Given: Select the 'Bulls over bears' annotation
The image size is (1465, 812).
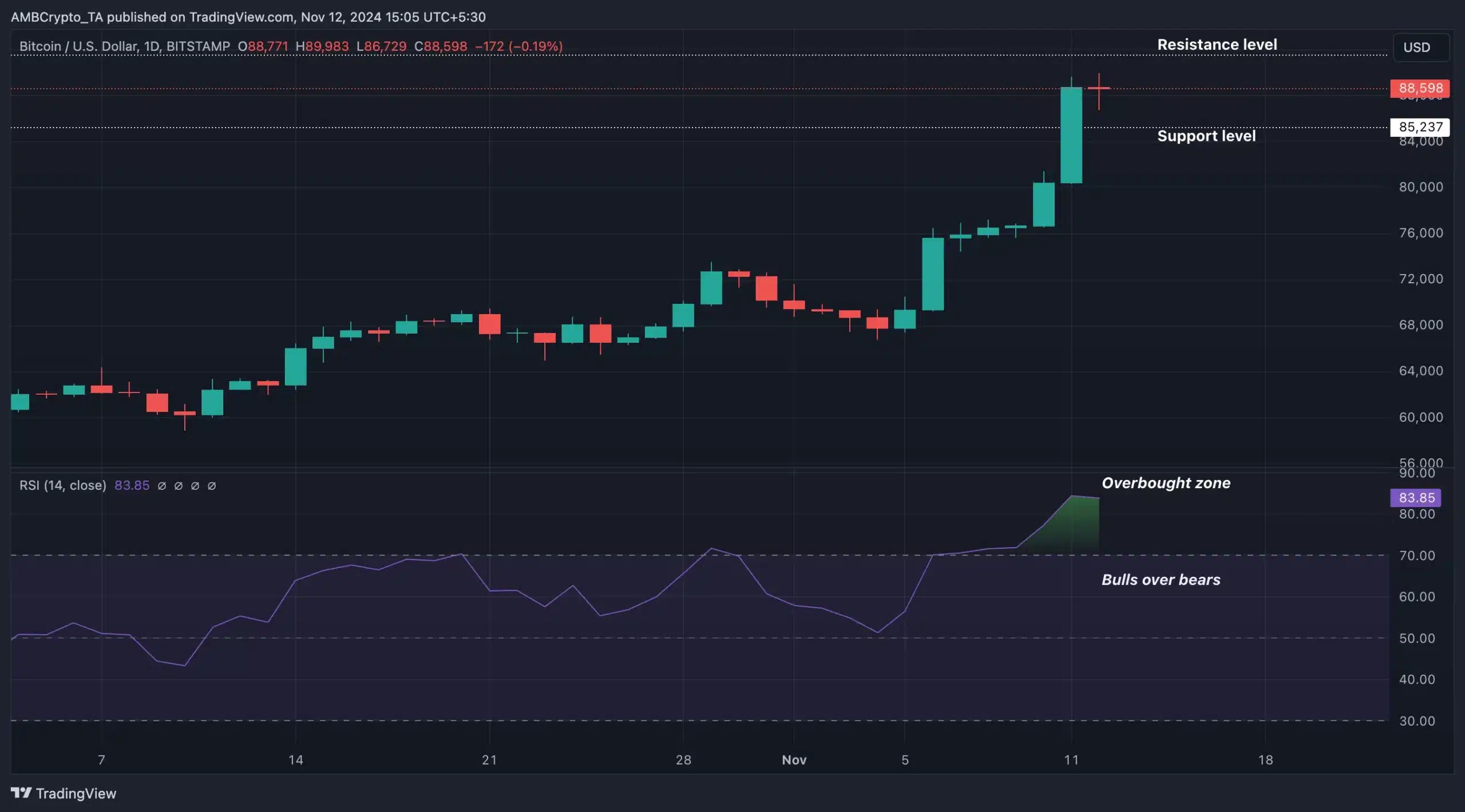Looking at the screenshot, I should click(x=1161, y=580).
